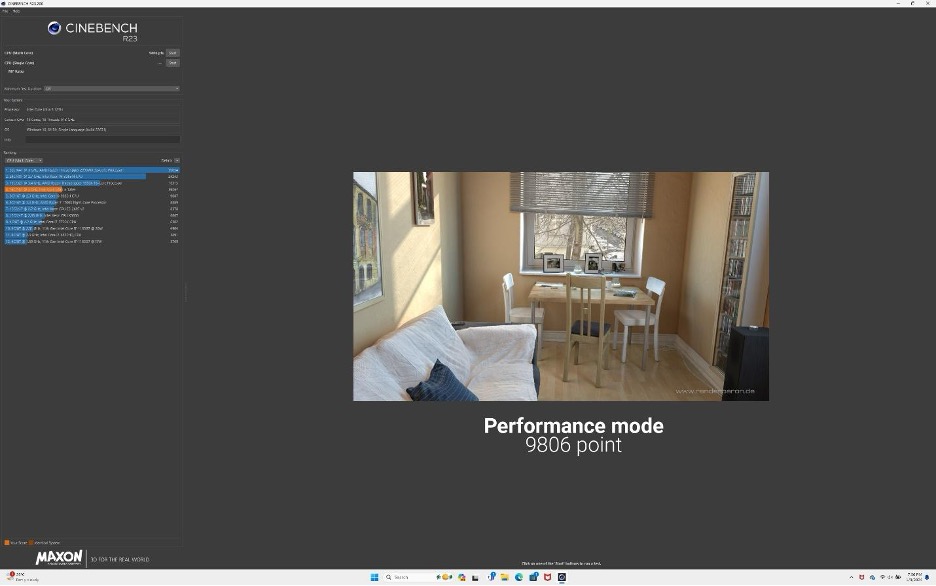Open the File menu
Viewport: 936px width, 586px height.
click(5, 11)
